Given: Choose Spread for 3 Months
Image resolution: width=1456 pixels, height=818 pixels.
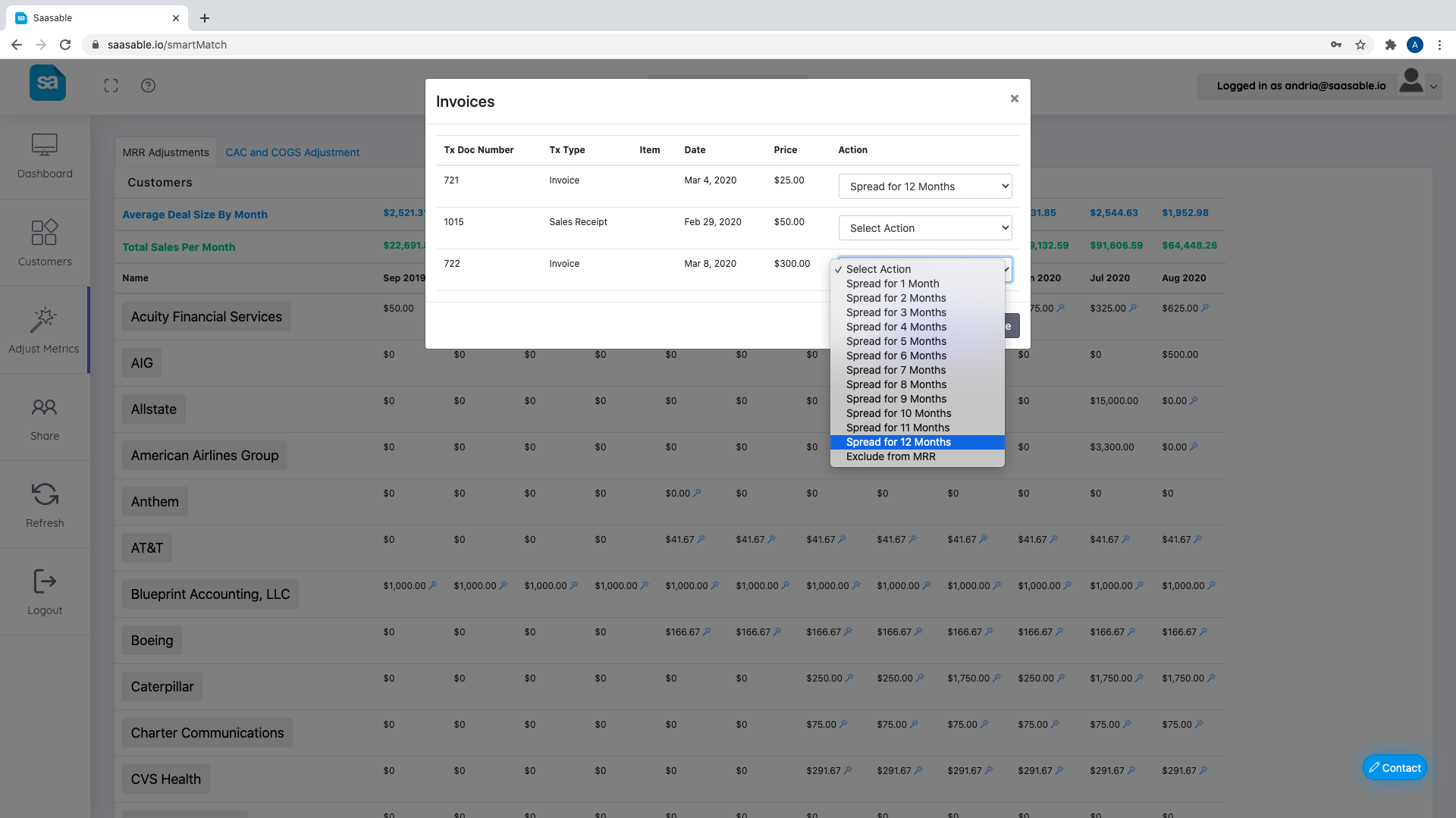Looking at the screenshot, I should (x=918, y=312).
